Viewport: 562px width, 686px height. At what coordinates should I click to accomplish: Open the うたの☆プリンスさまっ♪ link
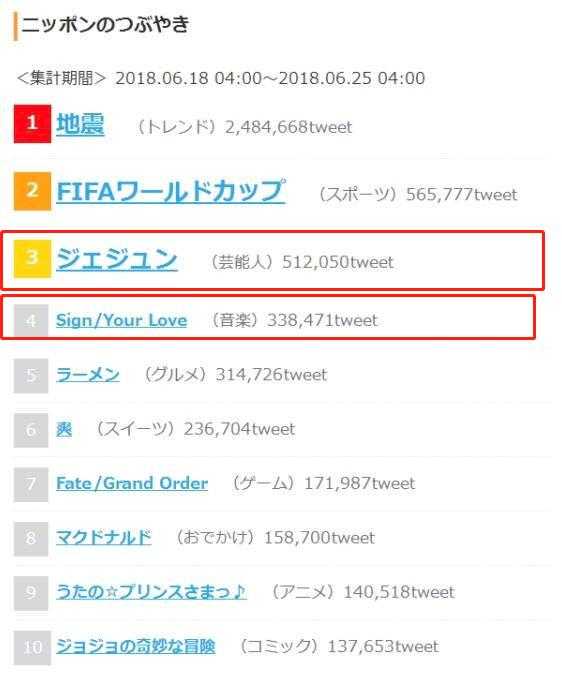point(151,592)
